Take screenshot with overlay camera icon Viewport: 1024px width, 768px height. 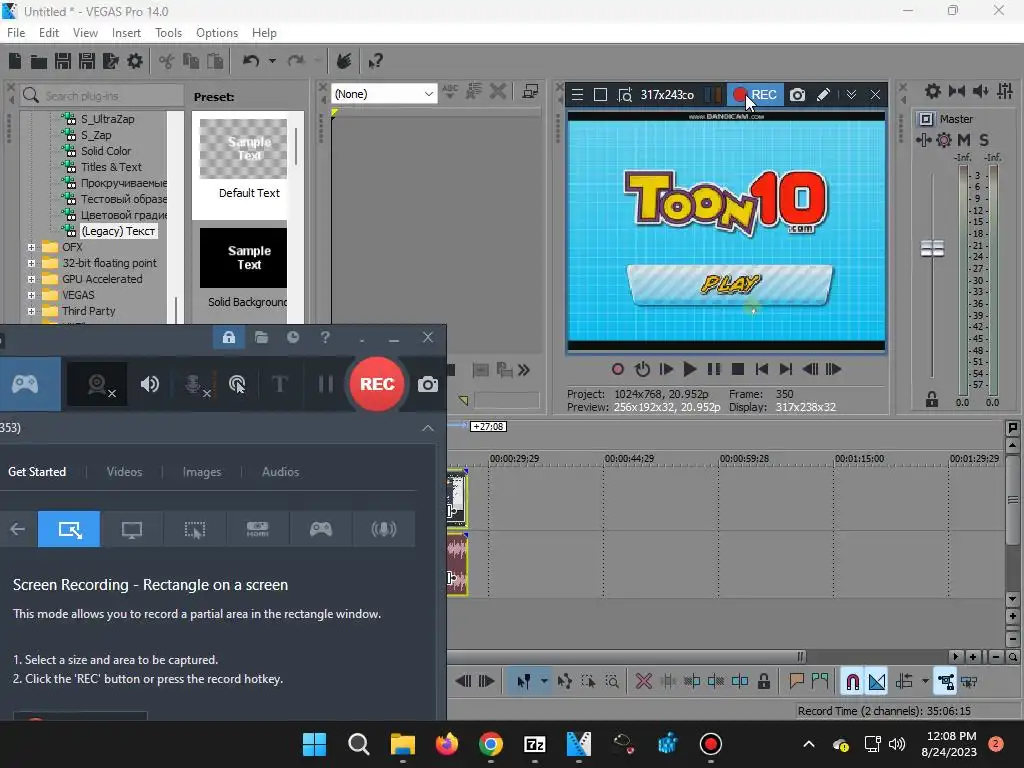(797, 95)
